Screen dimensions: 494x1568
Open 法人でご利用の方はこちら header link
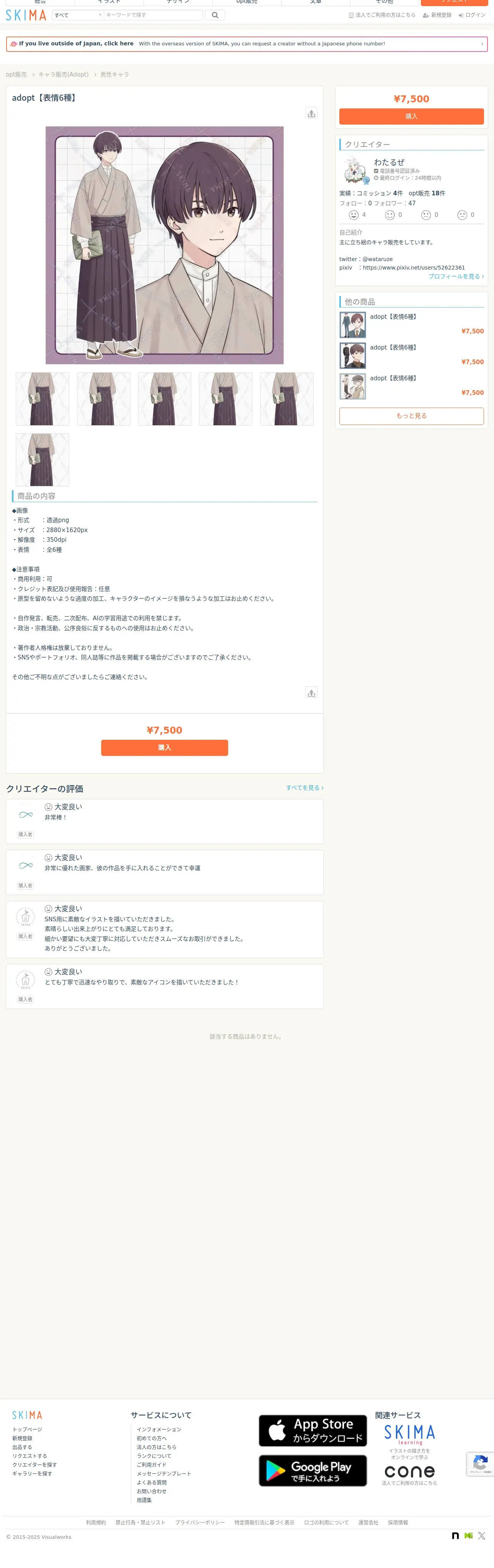382,15
